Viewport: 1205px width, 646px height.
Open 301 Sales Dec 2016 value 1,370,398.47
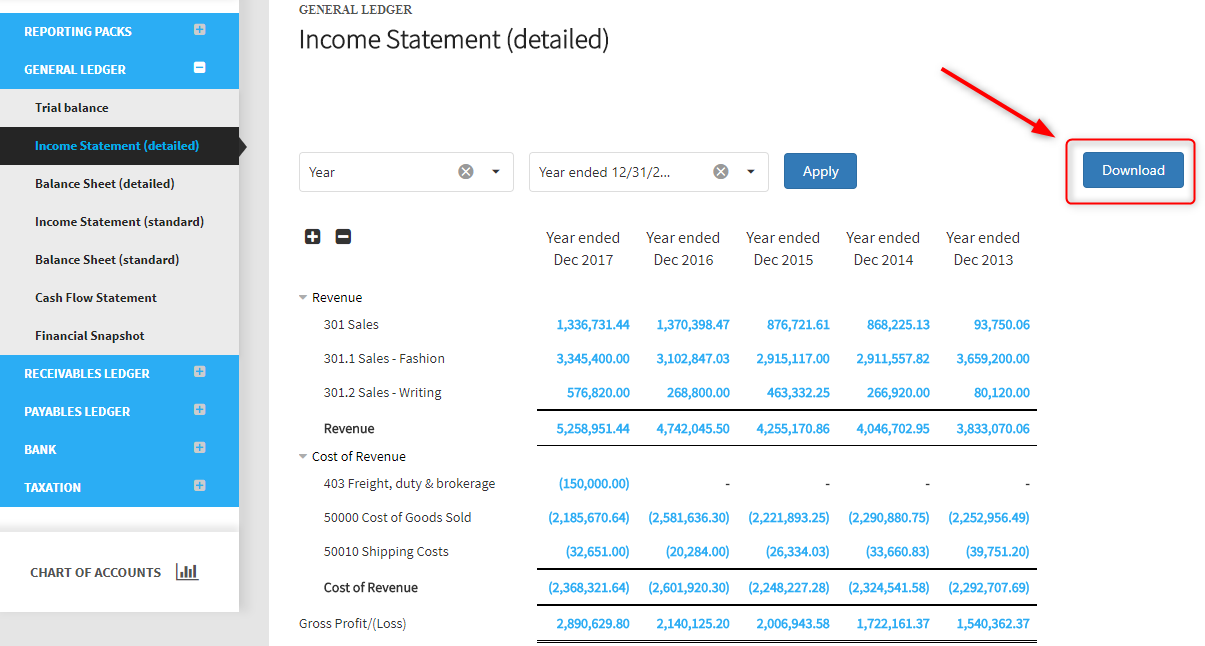tap(693, 325)
